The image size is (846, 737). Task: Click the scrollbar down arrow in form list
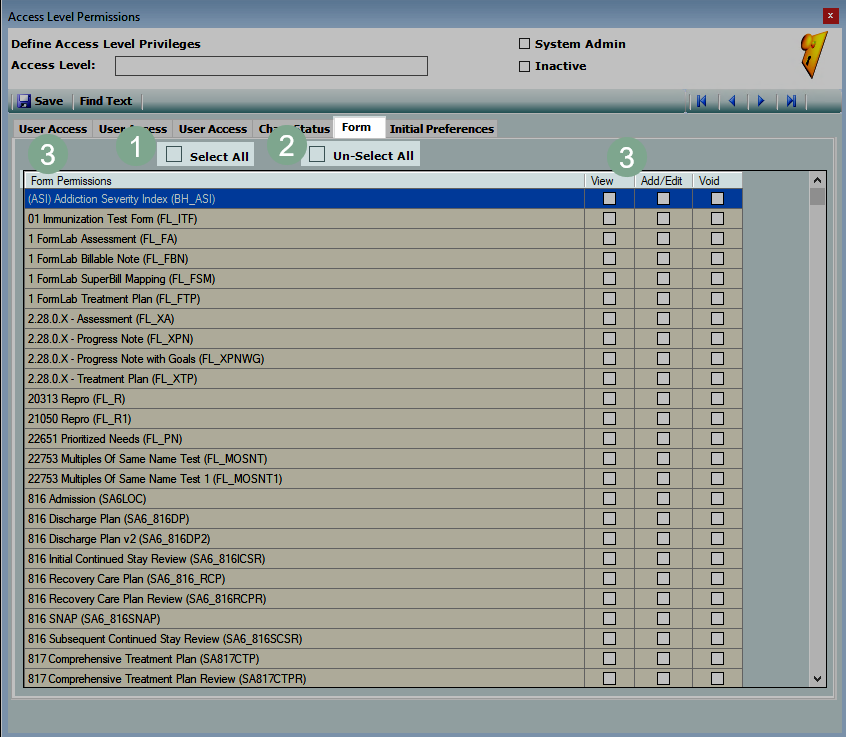[817, 678]
